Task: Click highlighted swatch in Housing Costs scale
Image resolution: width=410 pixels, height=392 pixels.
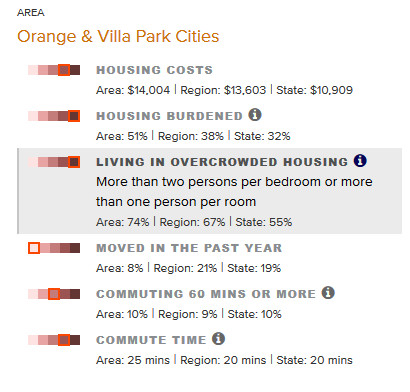Action: point(64,70)
